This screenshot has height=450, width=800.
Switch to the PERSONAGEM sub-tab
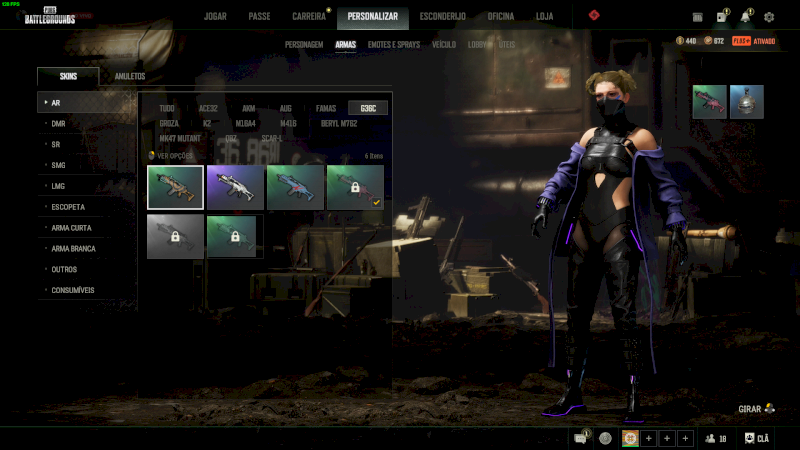[304, 45]
